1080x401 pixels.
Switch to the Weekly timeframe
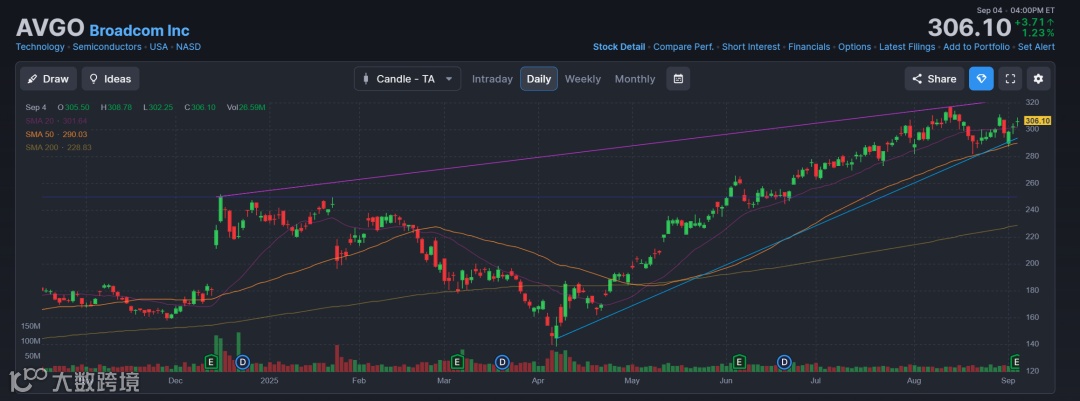(583, 79)
